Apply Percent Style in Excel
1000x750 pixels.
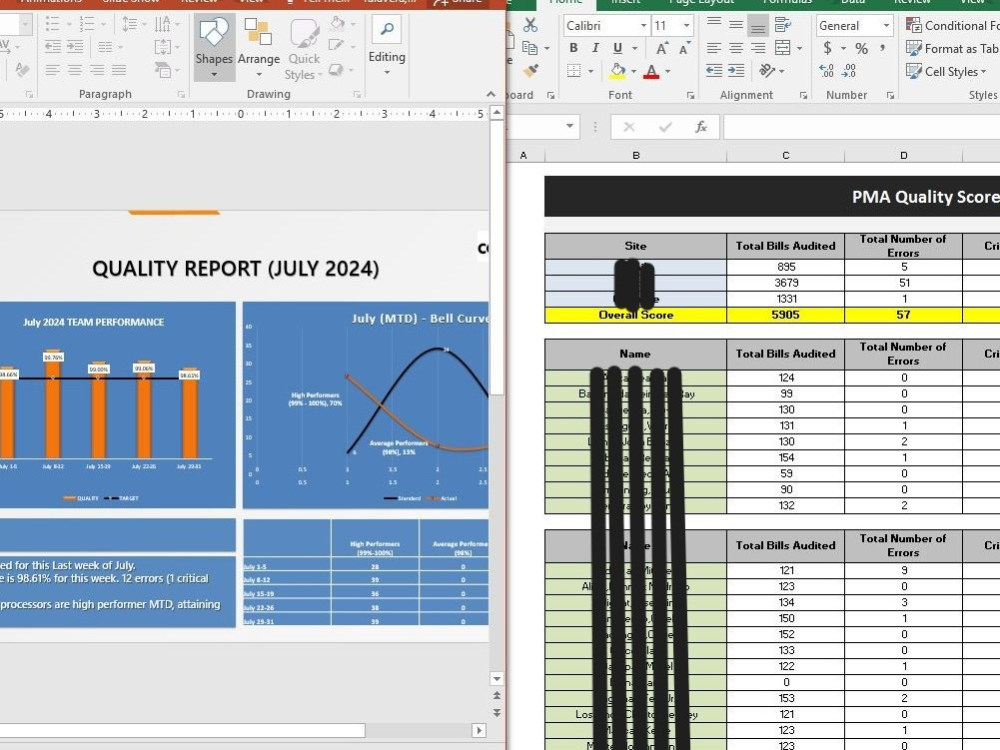point(862,48)
